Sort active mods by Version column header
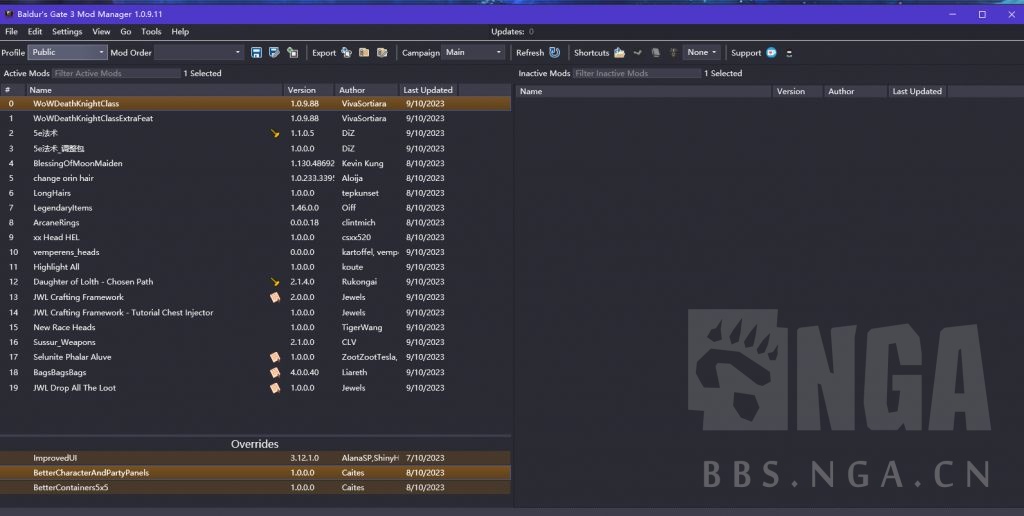The image size is (1024, 516). click(x=309, y=90)
